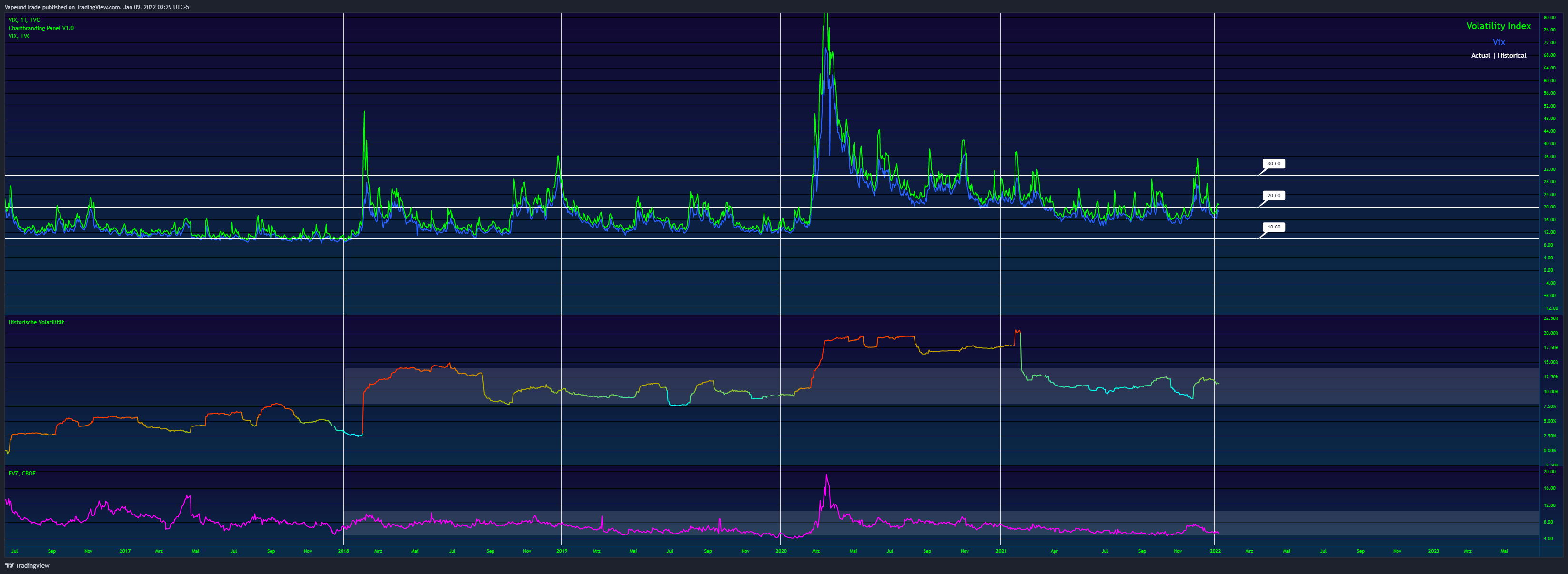Screen dimensions: 1568x574
Task: Click the -12.00 value on price scale
Action: point(1550,308)
